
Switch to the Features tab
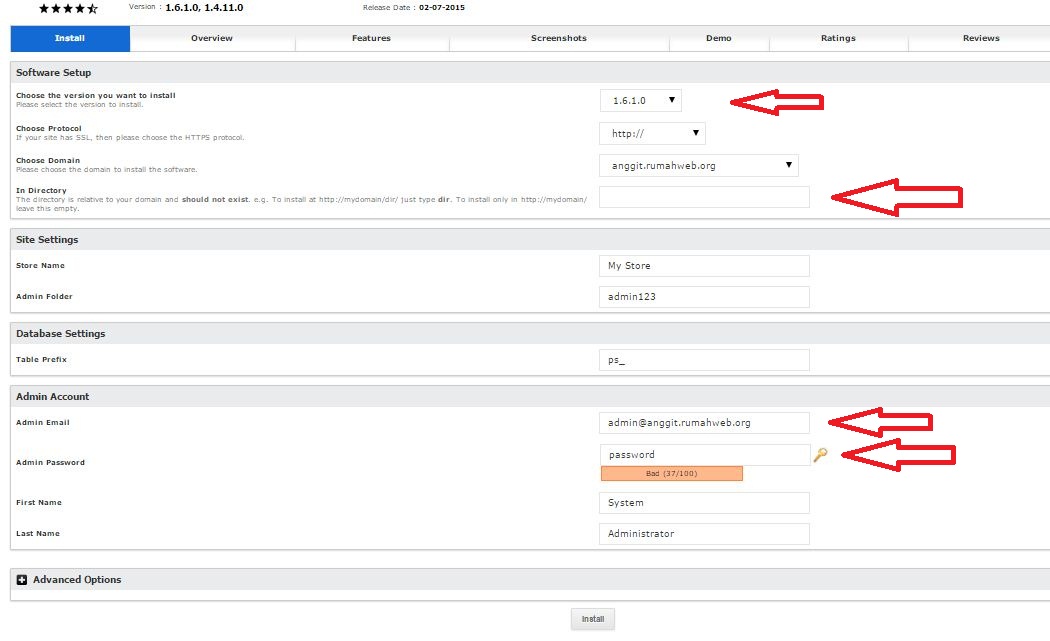(x=371, y=38)
